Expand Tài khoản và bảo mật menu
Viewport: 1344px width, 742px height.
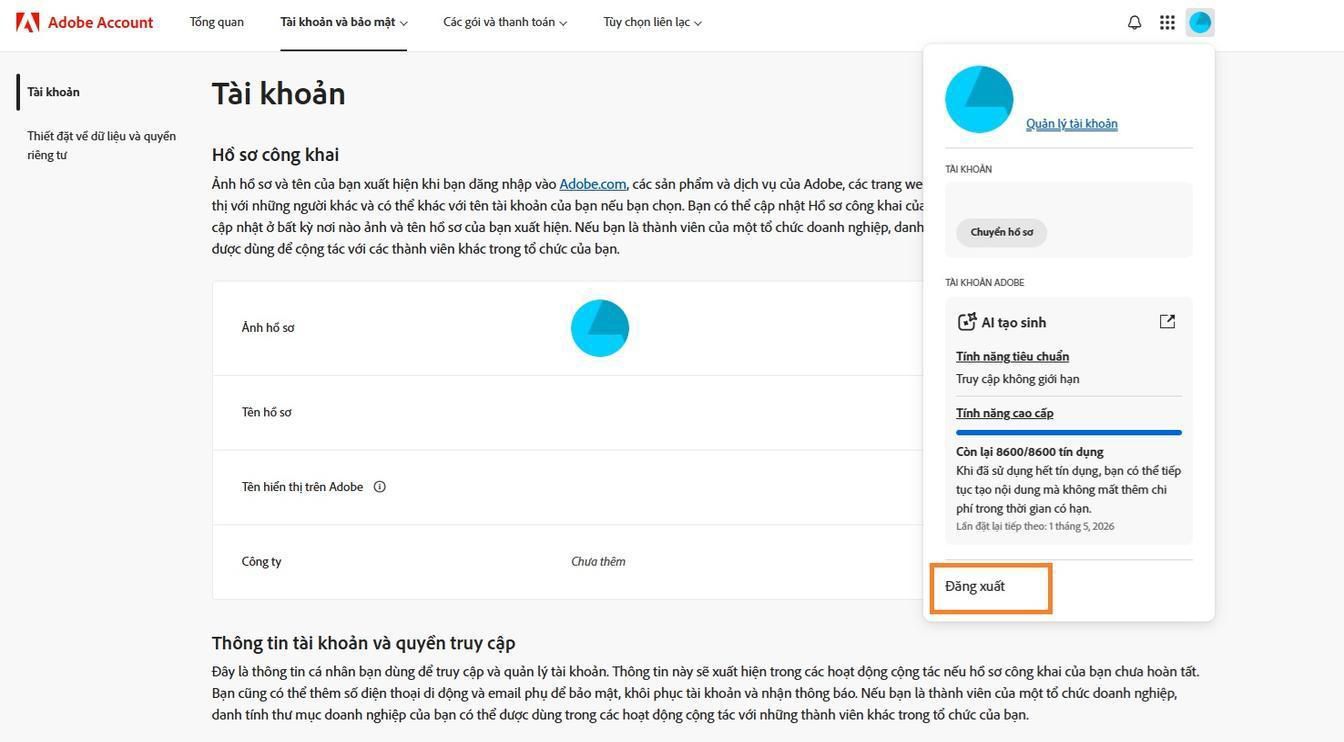[344, 22]
